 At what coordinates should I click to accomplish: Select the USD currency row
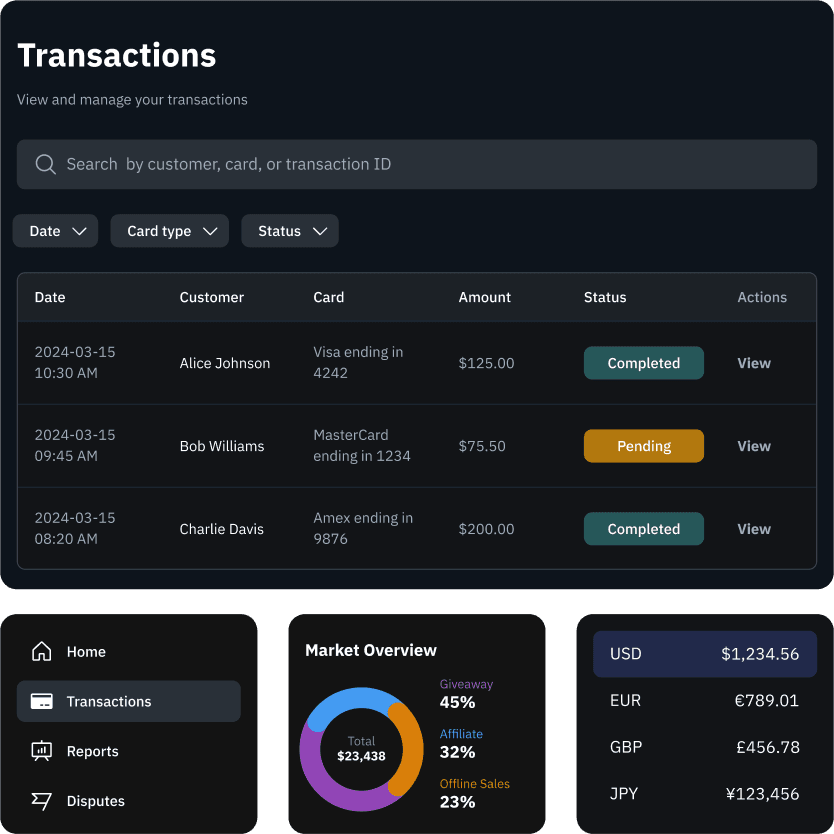point(705,654)
